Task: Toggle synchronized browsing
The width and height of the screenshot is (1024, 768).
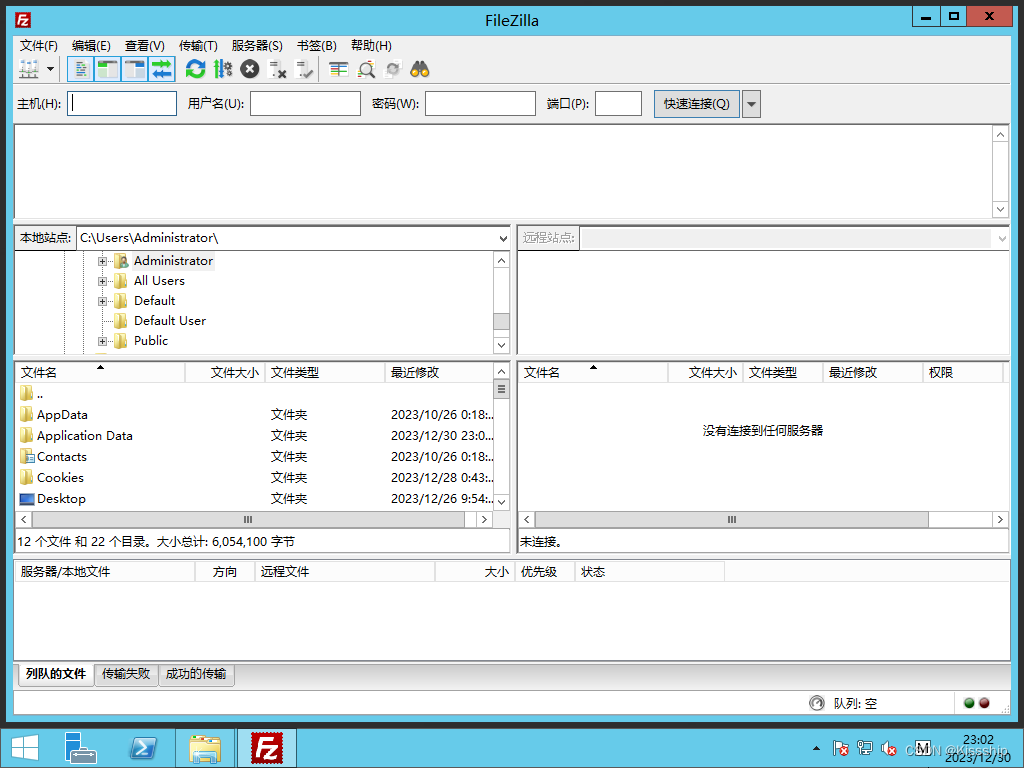Action: point(392,69)
